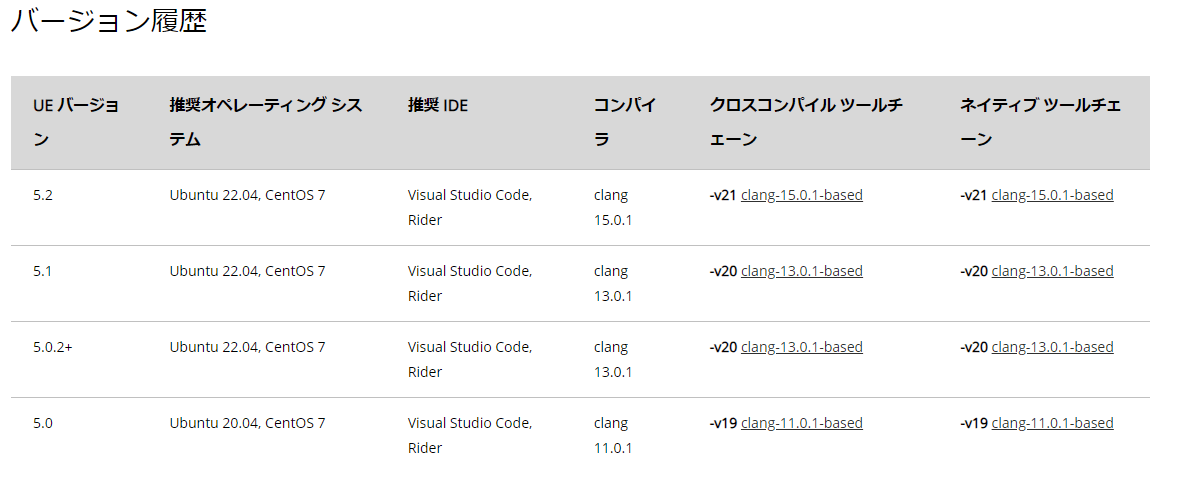The width and height of the screenshot is (1186, 493).
Task: Click the -v21 label in the native toolchain column
Action: [x=974, y=195]
